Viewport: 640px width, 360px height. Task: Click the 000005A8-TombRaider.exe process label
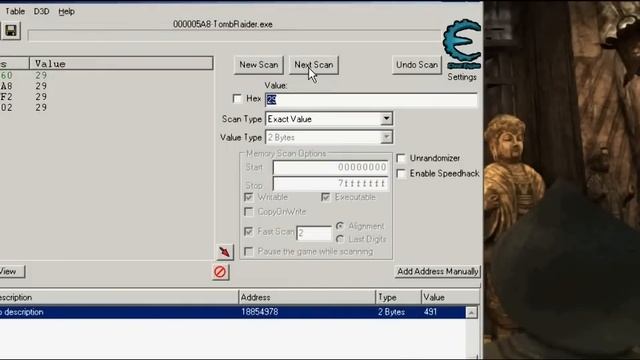click(x=222, y=24)
